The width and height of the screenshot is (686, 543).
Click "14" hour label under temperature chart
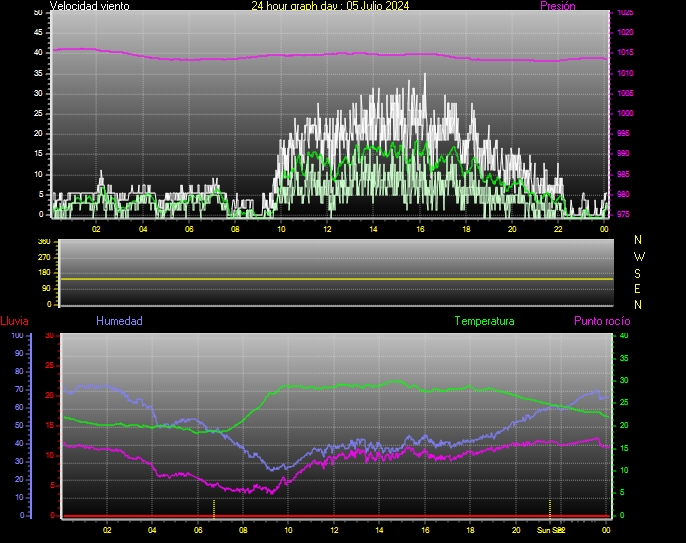(x=379, y=530)
